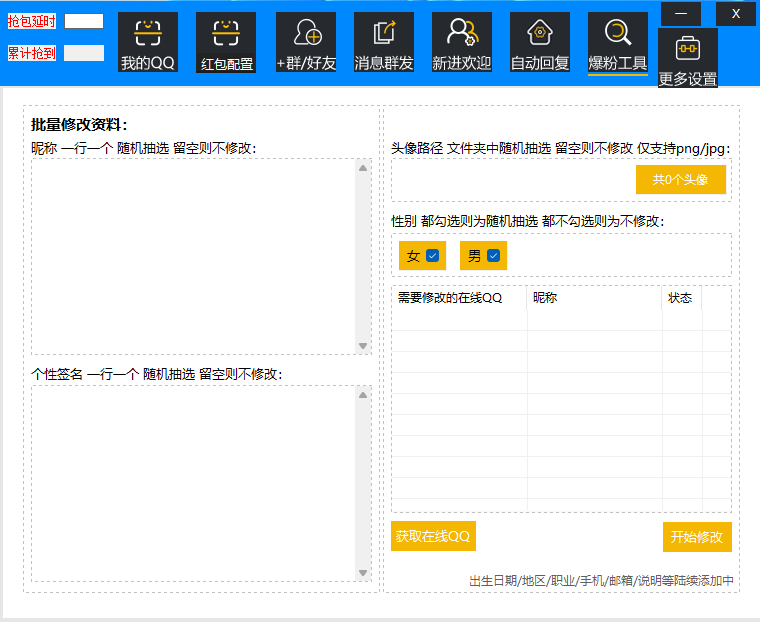Open the 自动回复 toolbar icon
Viewport: 760px width, 622px height.
(x=540, y=34)
